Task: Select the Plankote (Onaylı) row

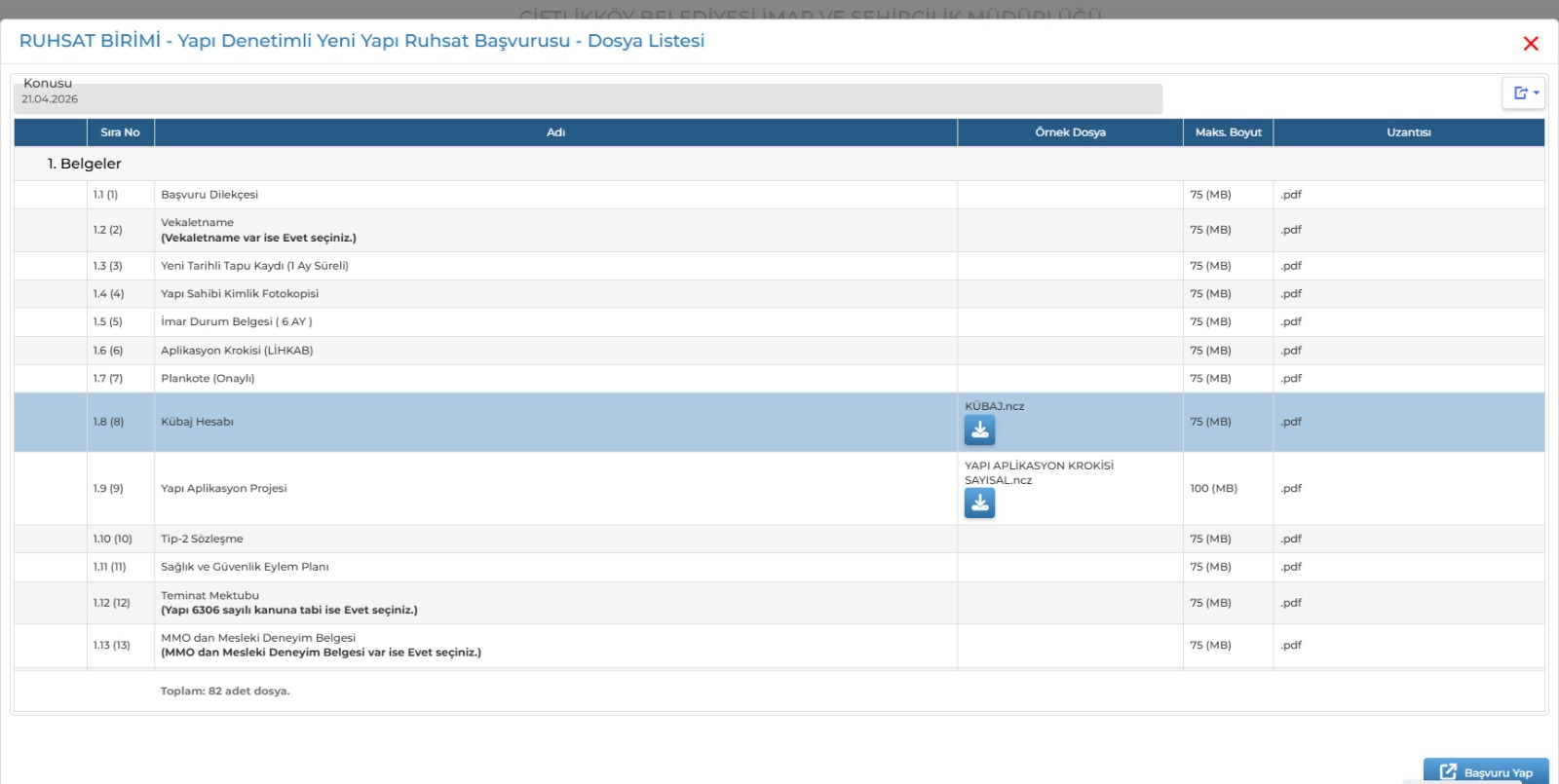Action: click(779, 379)
